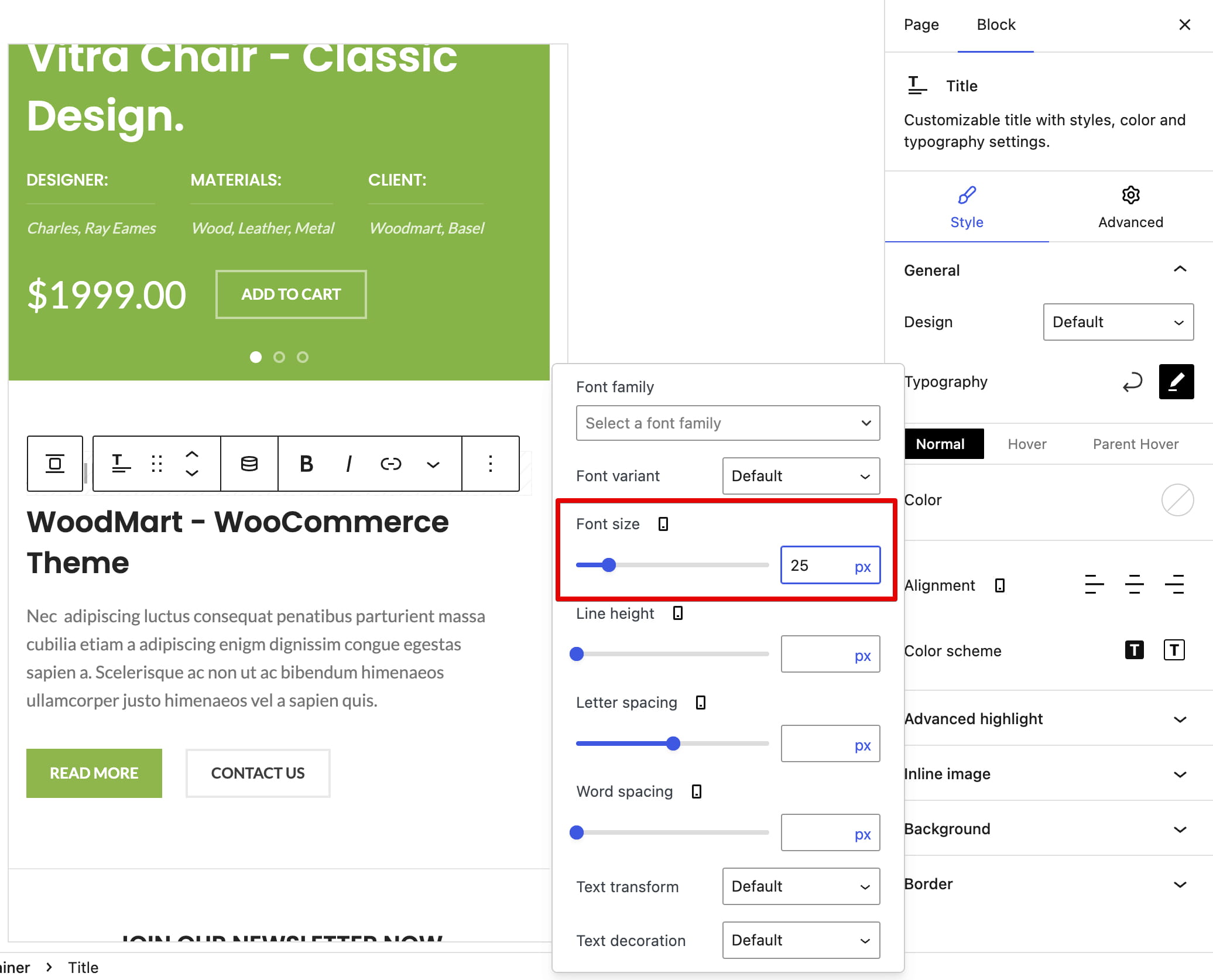Click the database stack icon in toolbar
Viewport: 1213px width, 980px height.
click(x=249, y=464)
